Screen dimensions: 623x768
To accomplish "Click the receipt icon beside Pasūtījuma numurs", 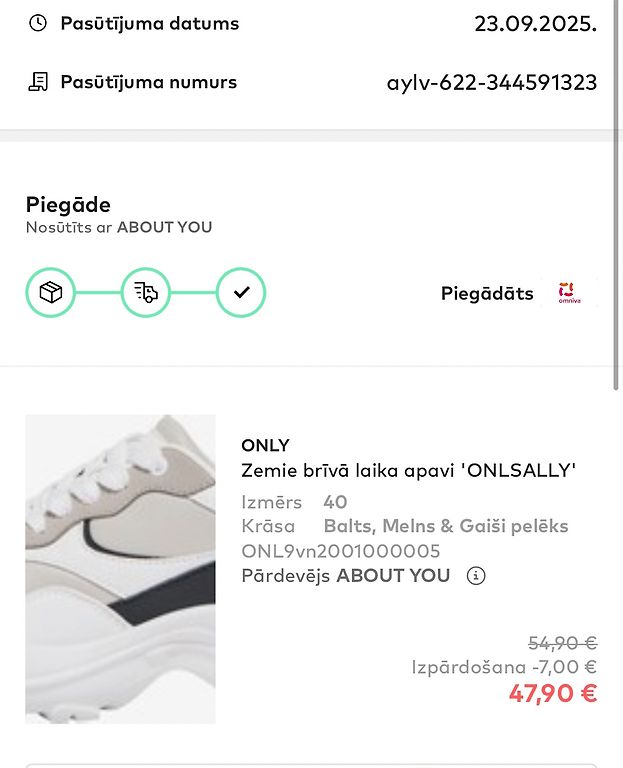I will click(38, 82).
